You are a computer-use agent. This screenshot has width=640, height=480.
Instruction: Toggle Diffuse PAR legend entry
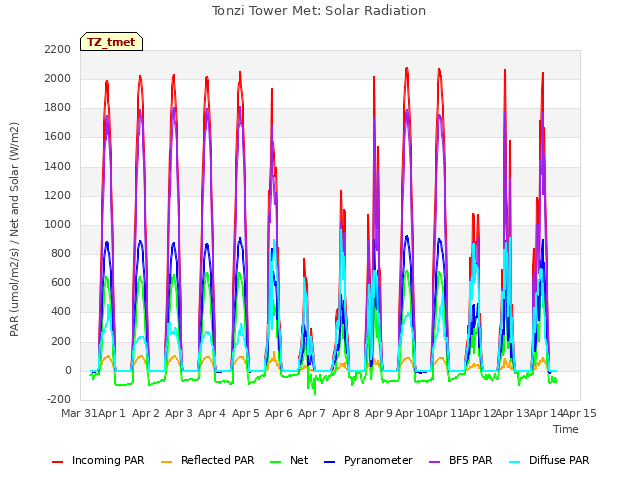pos(549,460)
